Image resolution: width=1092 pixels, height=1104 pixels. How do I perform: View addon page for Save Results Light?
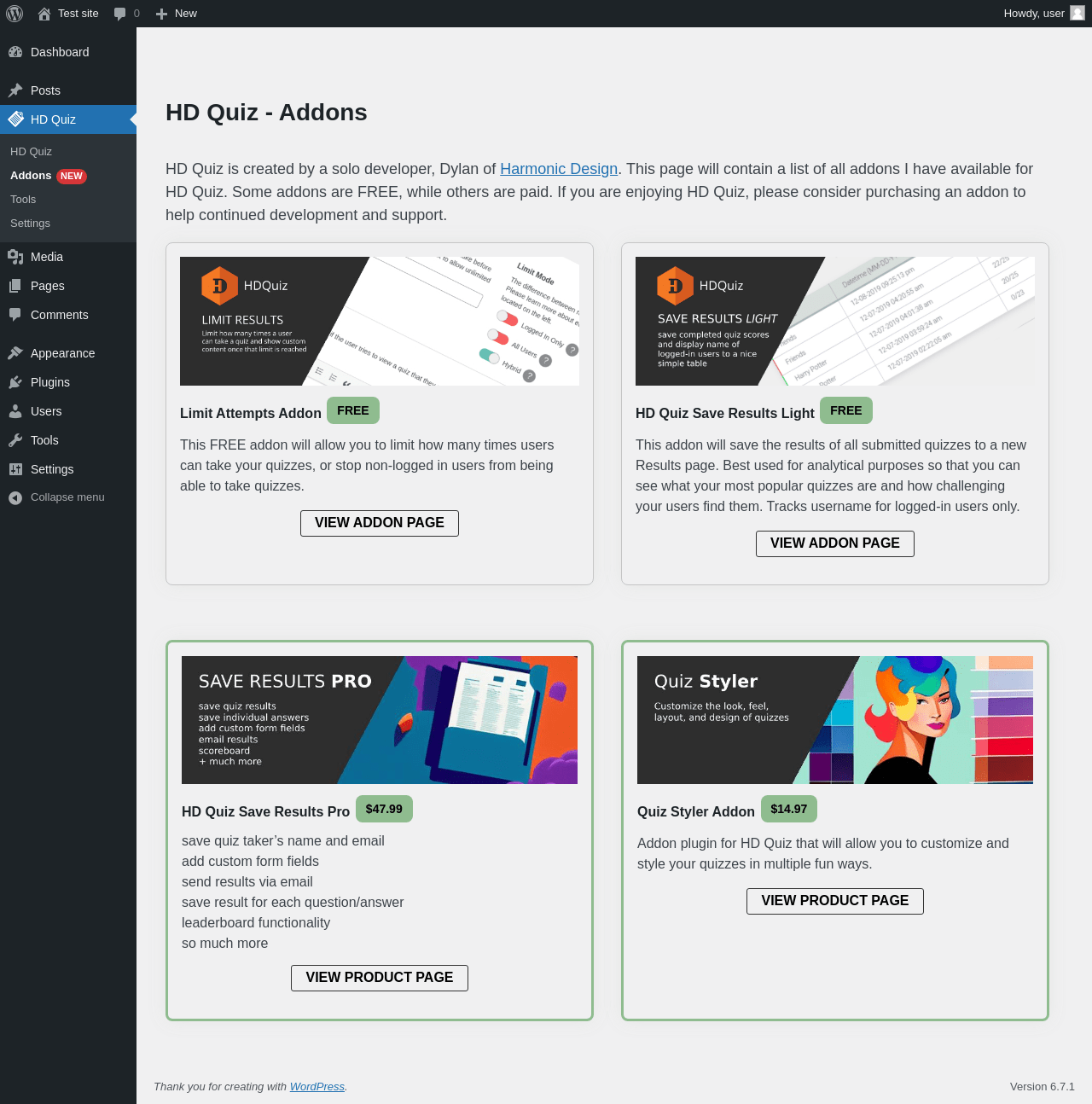pyautogui.click(x=835, y=543)
